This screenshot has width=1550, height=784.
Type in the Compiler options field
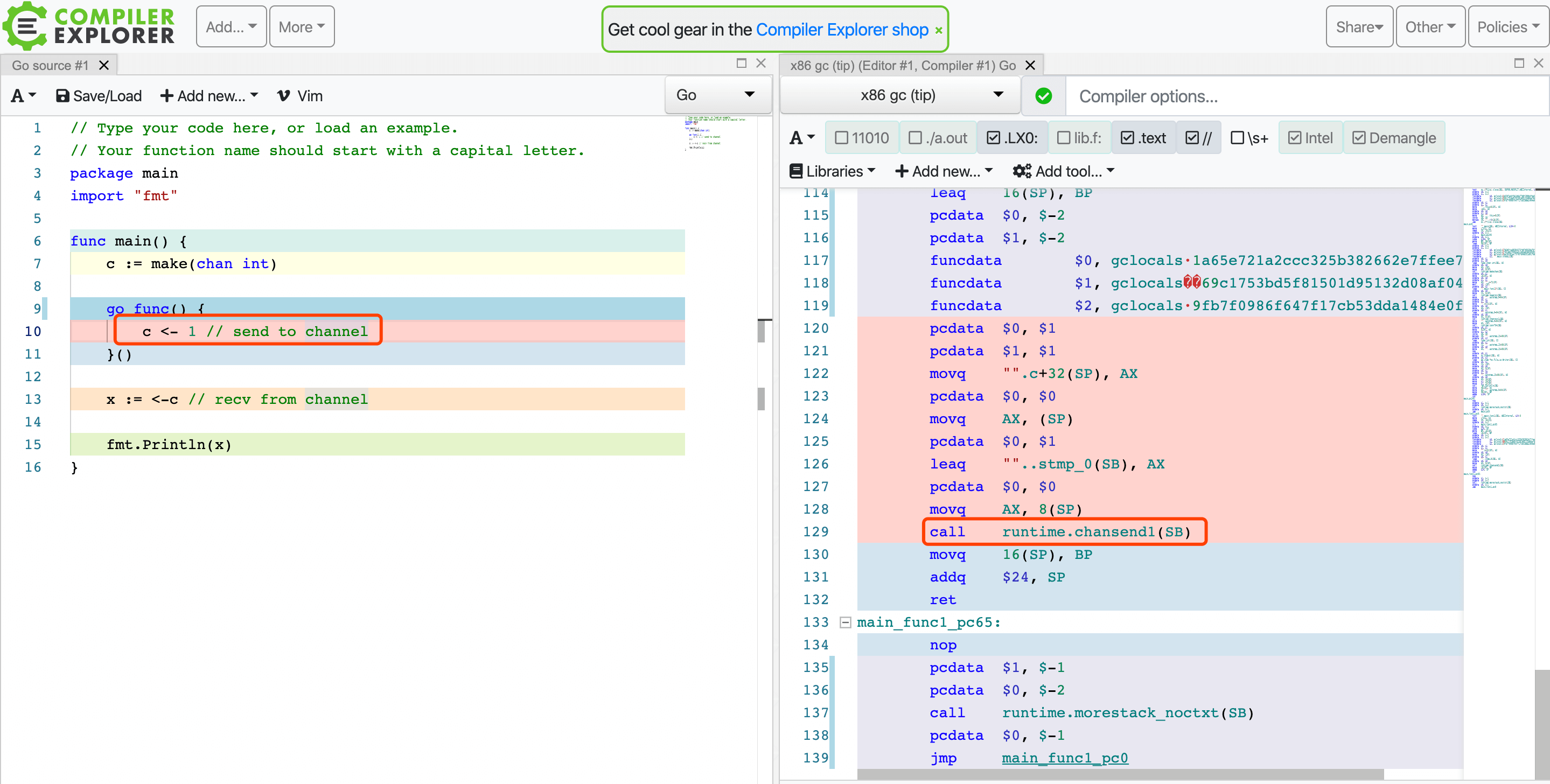click(1305, 96)
